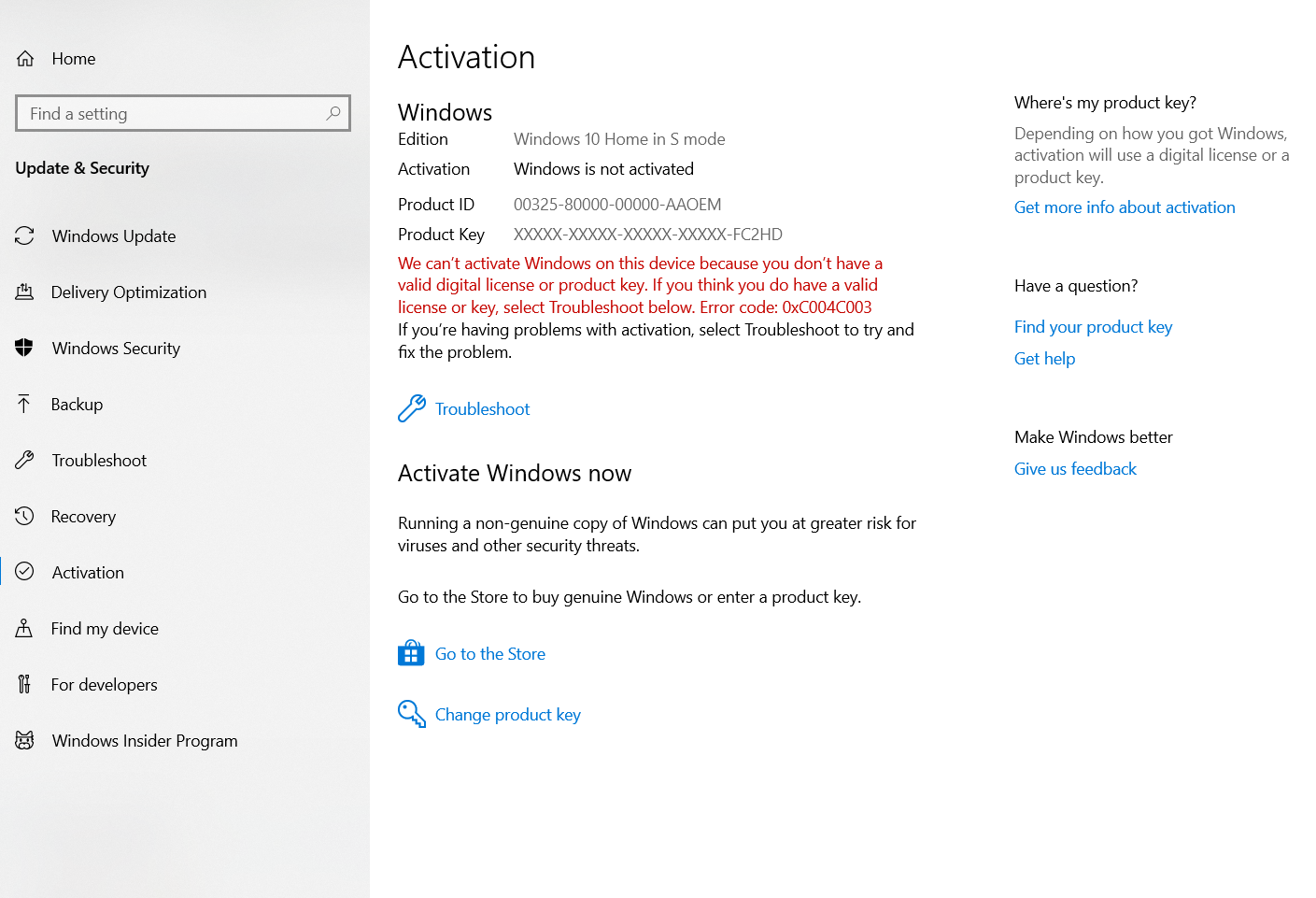The image size is (1316, 898).
Task: Click the Product ID value 00325-80000-00000-AAOEM
Action: [617, 205]
